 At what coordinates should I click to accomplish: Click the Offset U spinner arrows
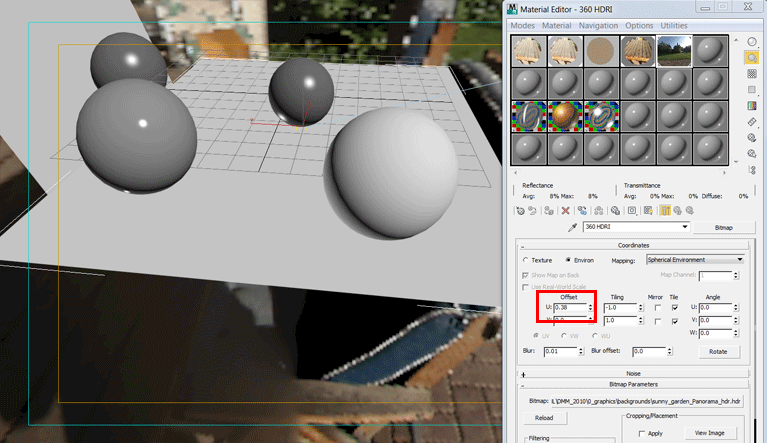coord(590,308)
